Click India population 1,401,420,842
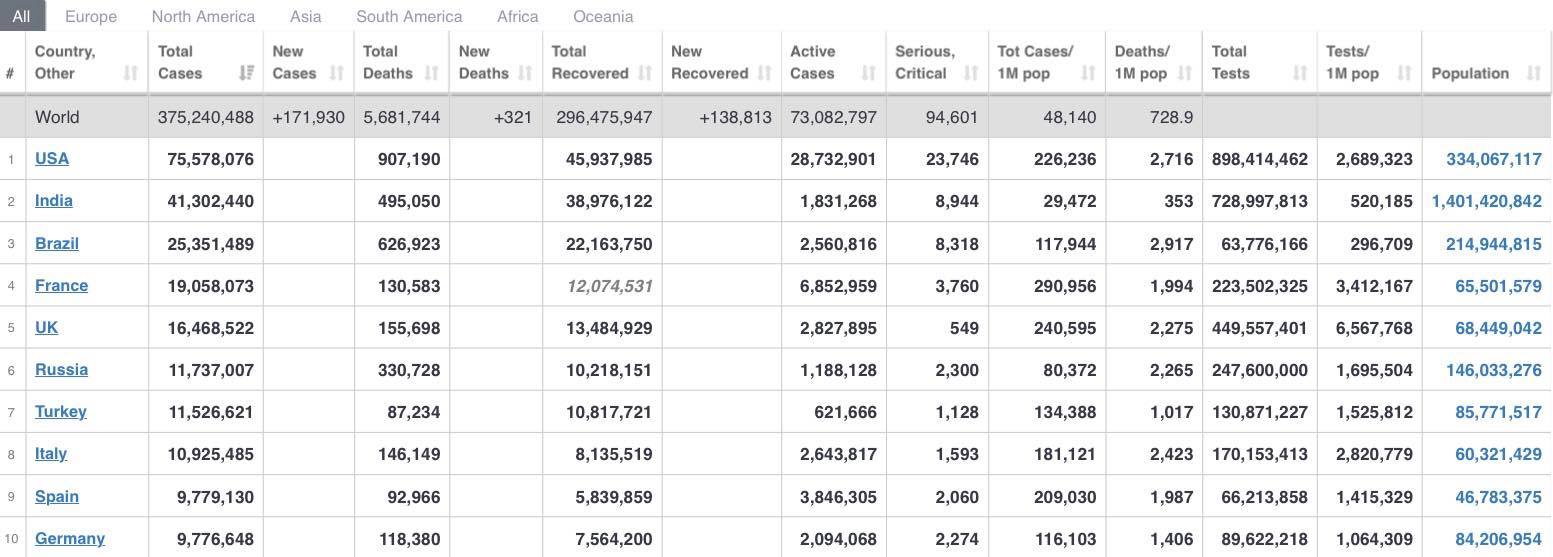This screenshot has height=557, width=1553. coord(1487,201)
